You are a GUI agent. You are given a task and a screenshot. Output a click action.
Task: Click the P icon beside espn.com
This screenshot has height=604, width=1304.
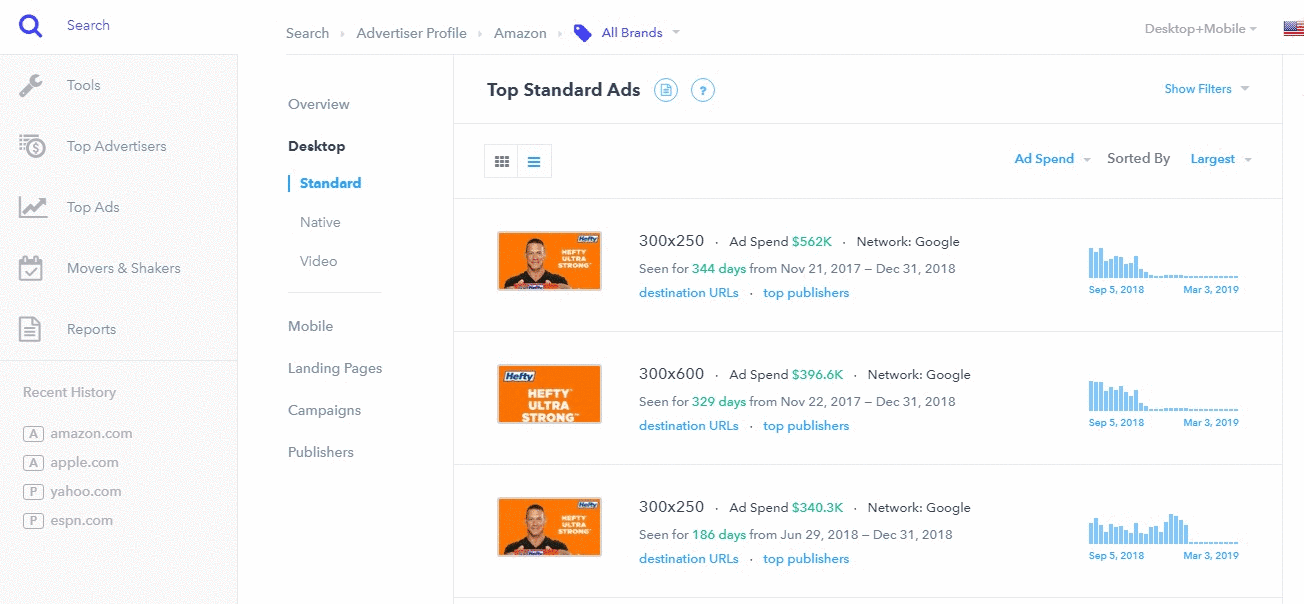(x=34, y=521)
